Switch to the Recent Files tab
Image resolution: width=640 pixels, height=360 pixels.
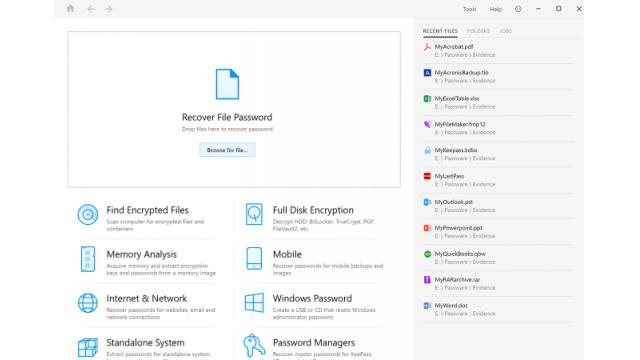(x=440, y=31)
